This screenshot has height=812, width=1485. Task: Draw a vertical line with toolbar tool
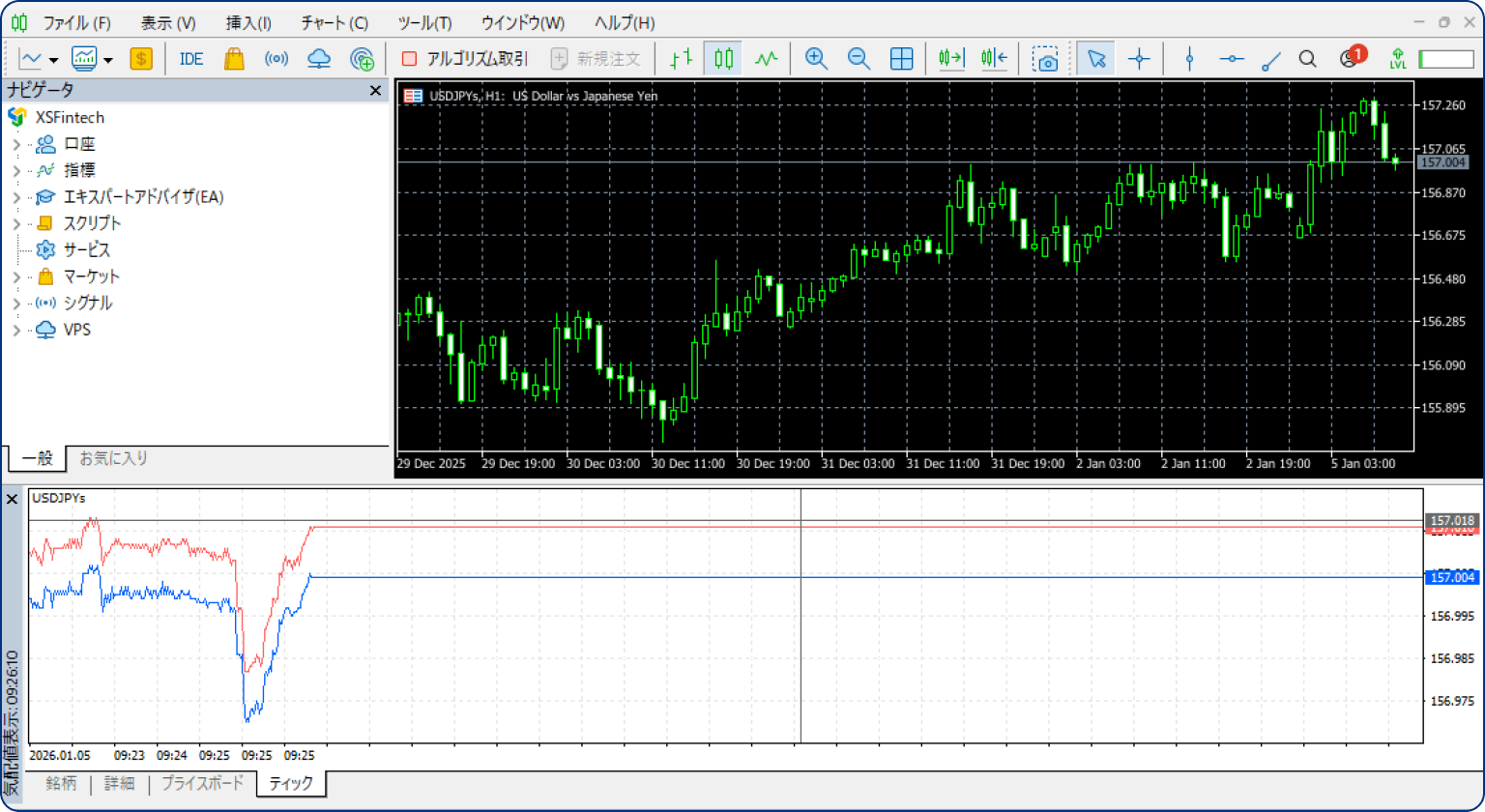click(x=1189, y=59)
